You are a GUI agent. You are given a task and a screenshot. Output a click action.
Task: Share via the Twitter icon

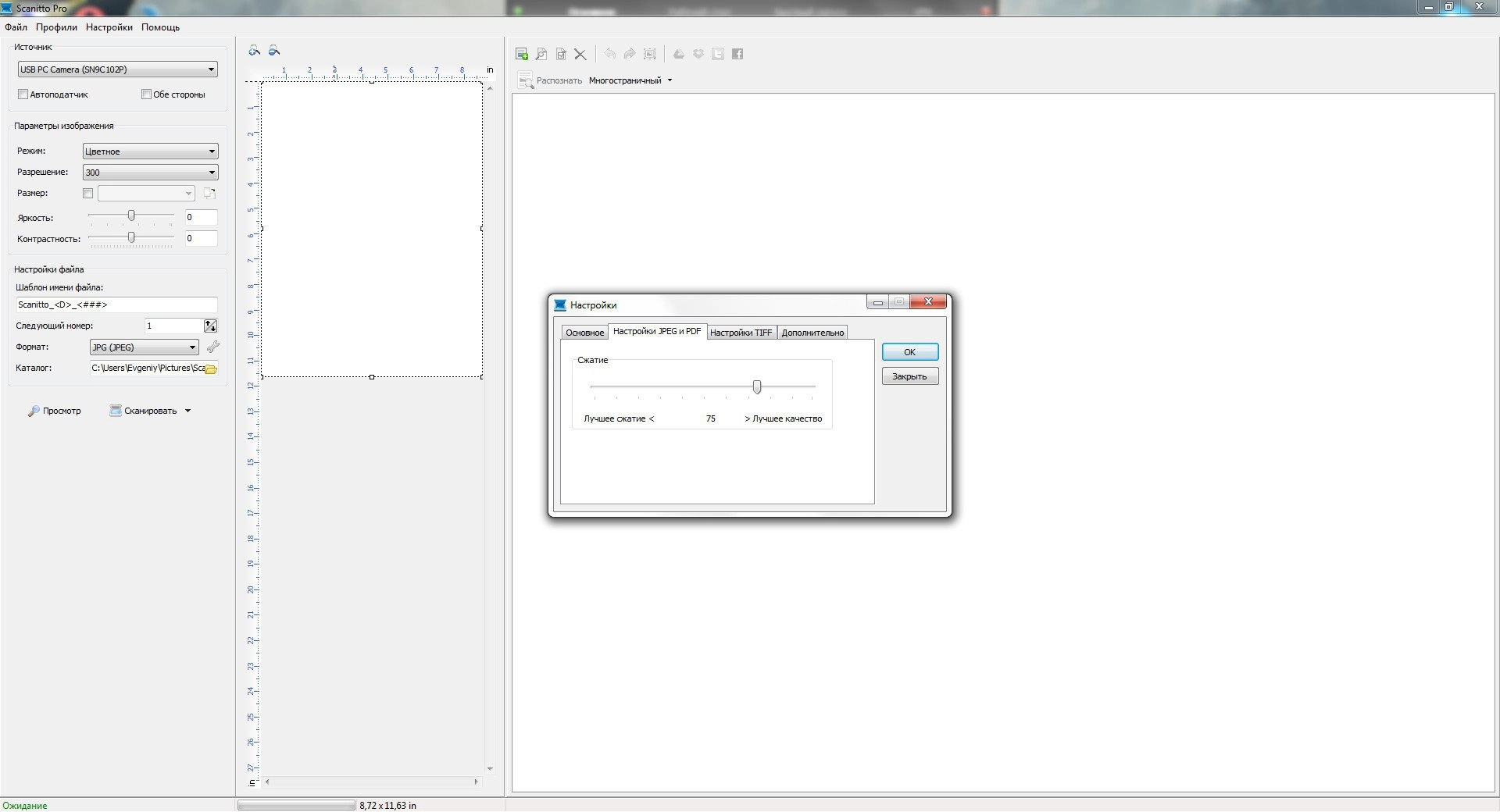(718, 54)
